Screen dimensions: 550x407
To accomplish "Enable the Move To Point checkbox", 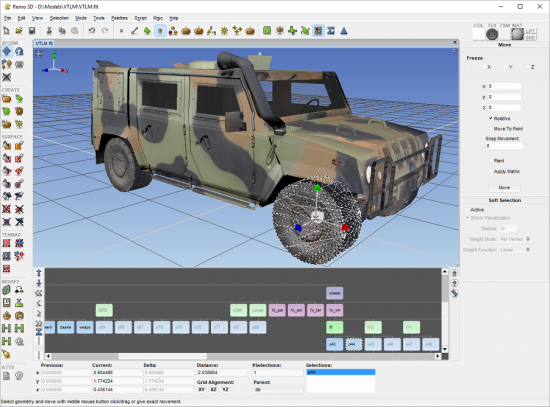I will [491, 129].
